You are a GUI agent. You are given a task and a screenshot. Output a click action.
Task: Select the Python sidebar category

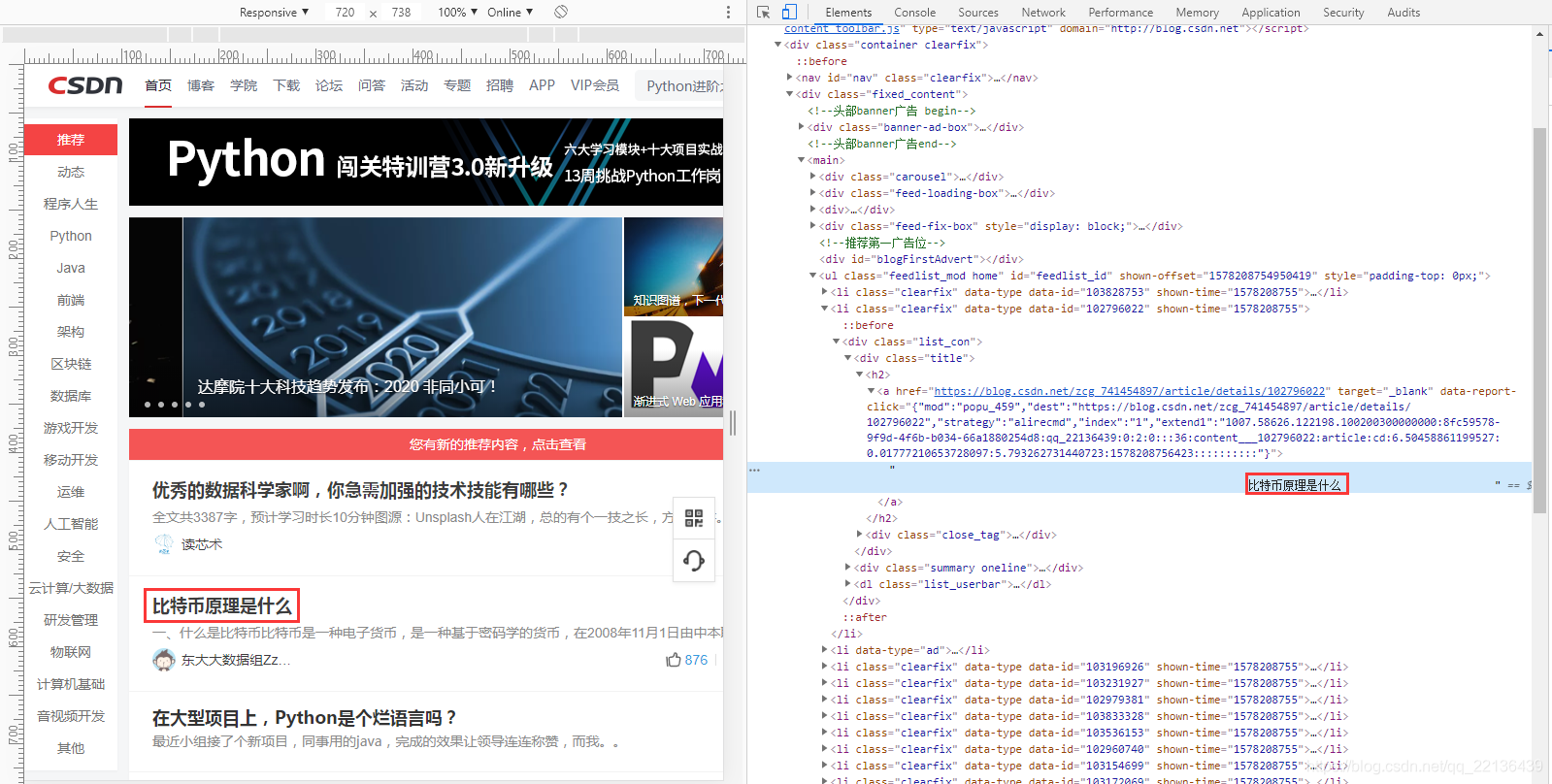tap(71, 236)
